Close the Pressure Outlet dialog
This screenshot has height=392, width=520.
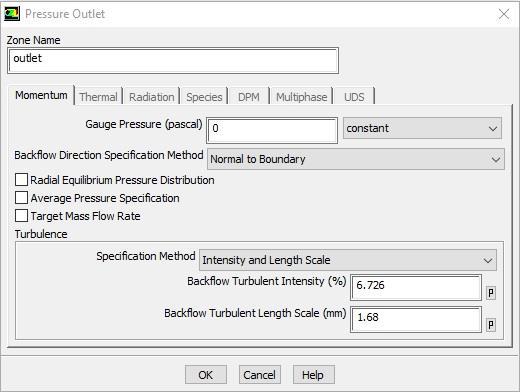(504, 14)
